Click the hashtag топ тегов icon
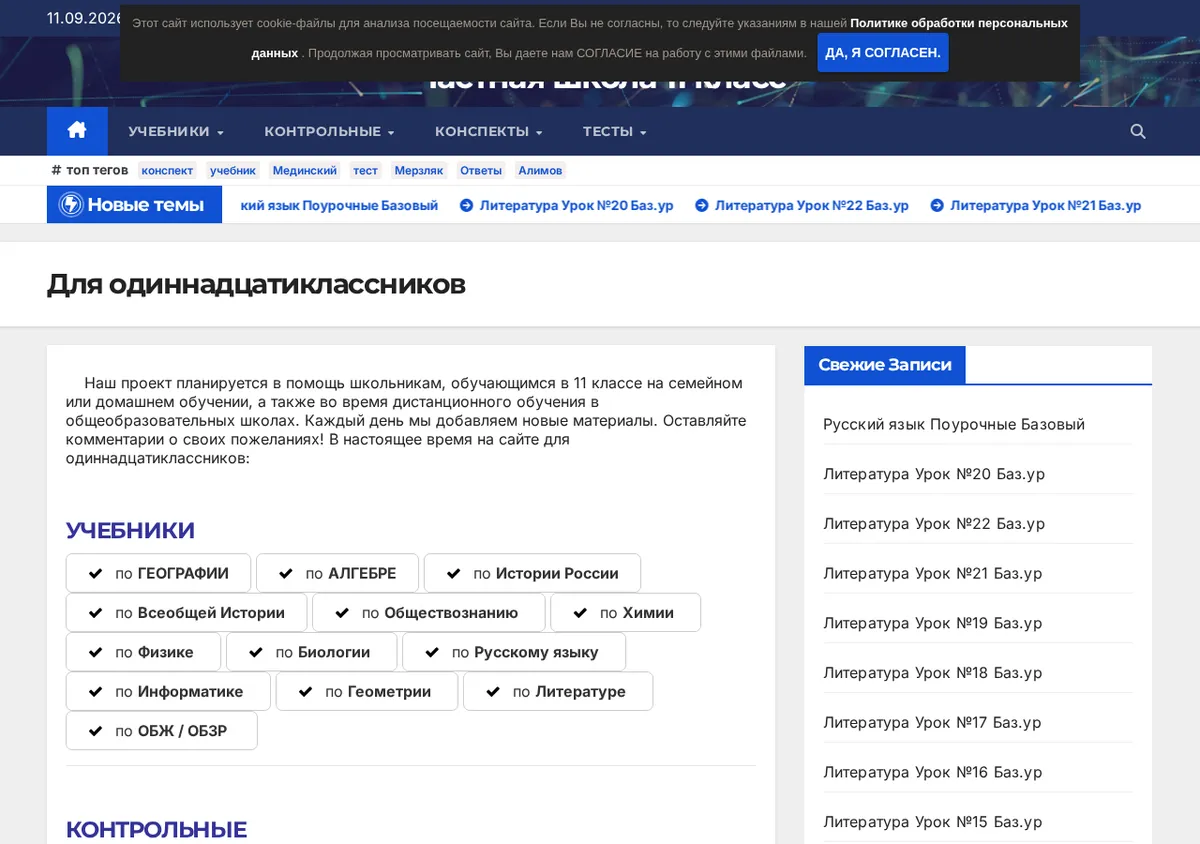The image size is (1200, 844). (x=56, y=170)
